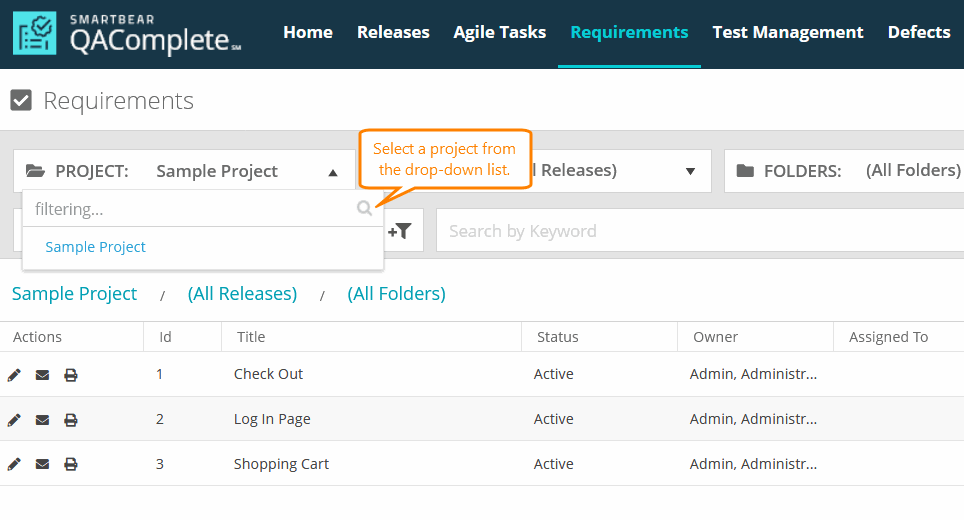Open the Agile Tasks tab
The width and height of the screenshot is (964, 520).
point(499,32)
